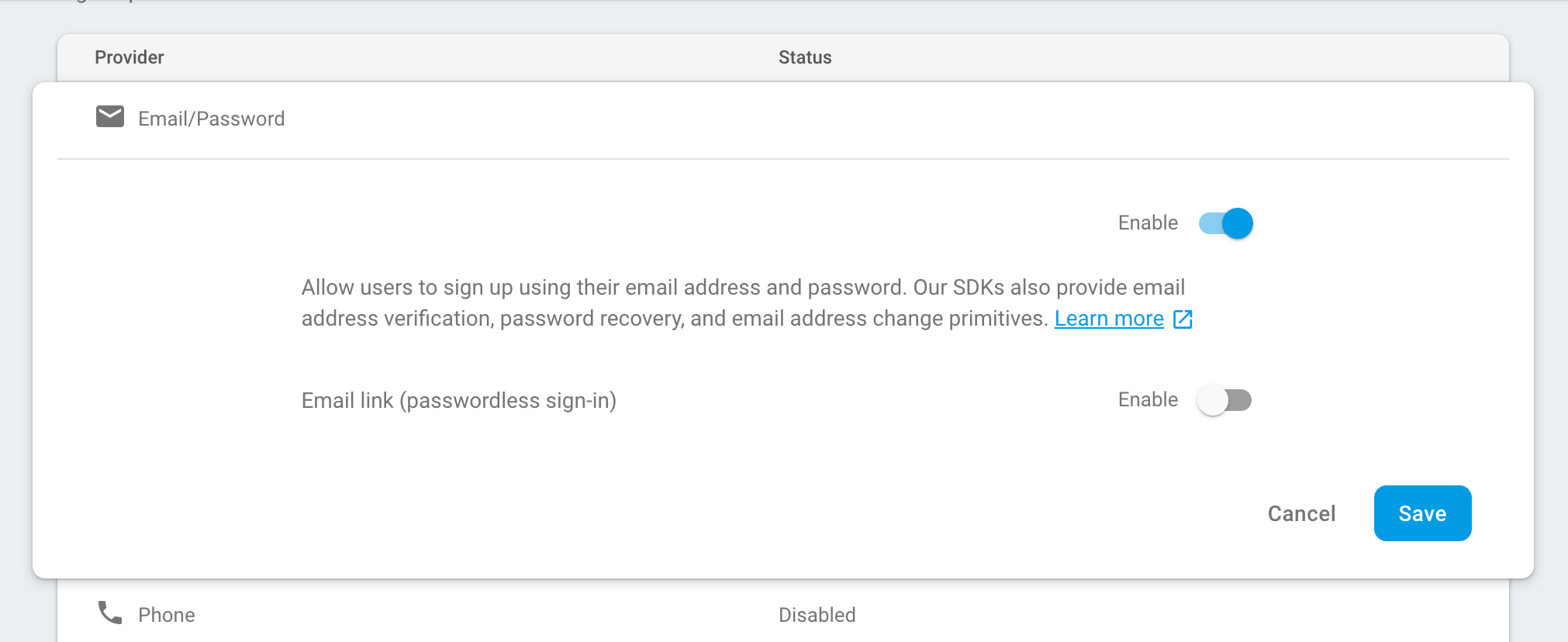Click the Provider column header

click(130, 57)
